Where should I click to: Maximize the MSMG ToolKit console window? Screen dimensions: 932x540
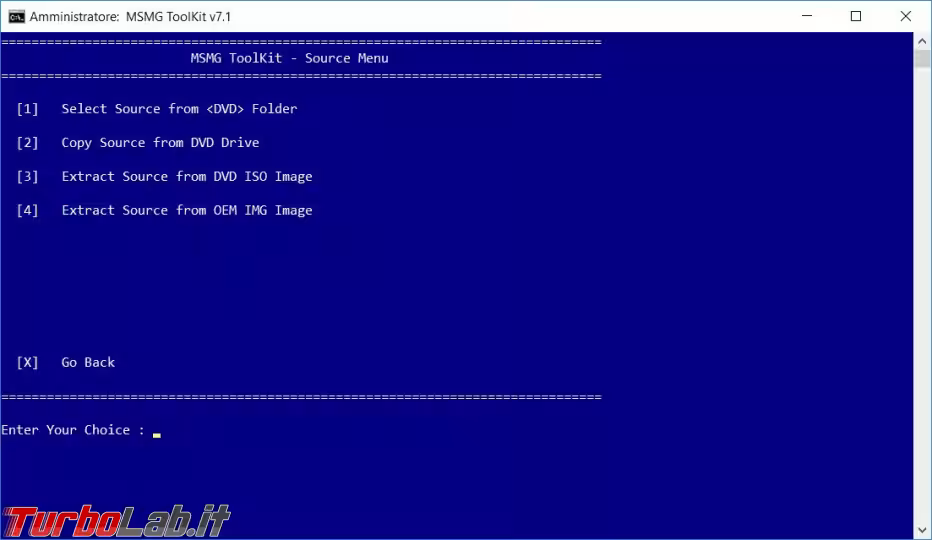856,16
